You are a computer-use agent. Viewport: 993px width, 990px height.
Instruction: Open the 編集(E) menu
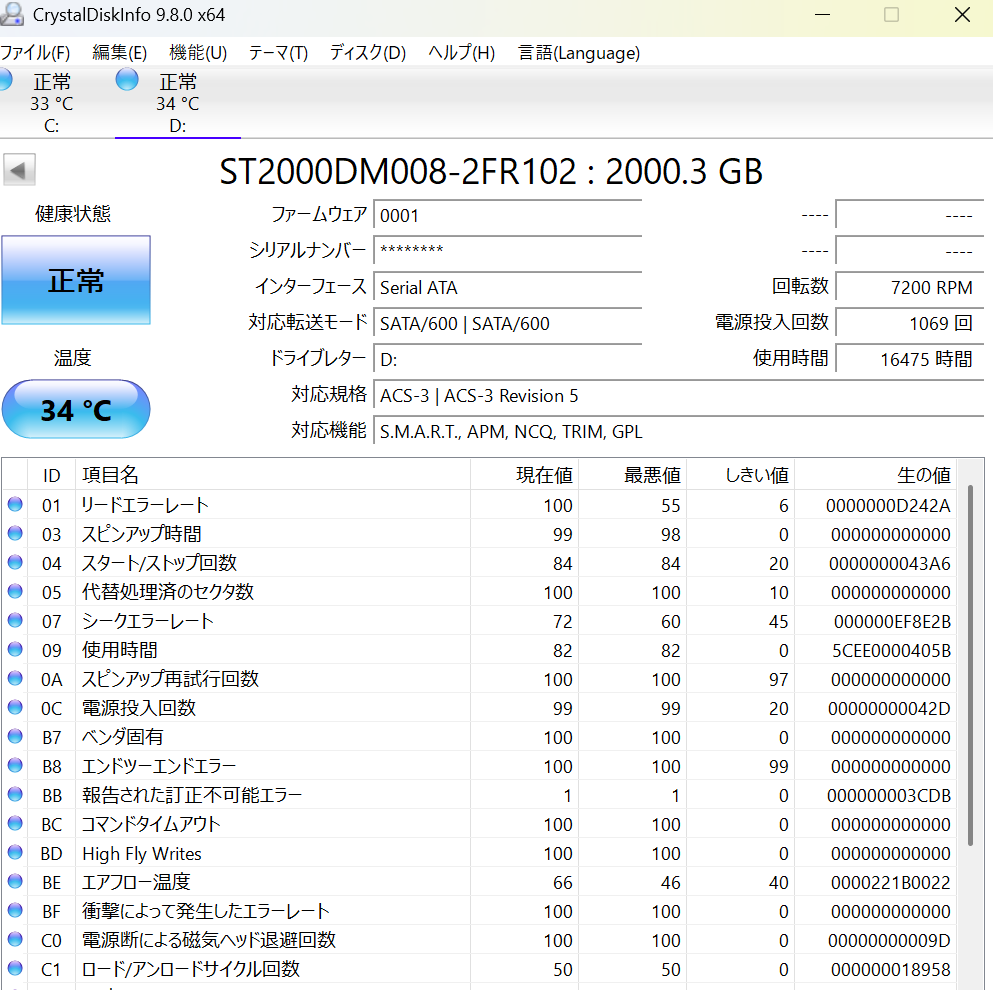pyautogui.click(x=120, y=53)
